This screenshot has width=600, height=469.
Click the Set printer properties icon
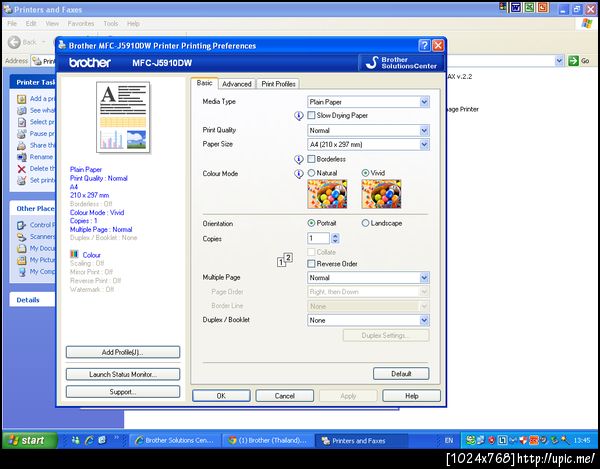21,180
